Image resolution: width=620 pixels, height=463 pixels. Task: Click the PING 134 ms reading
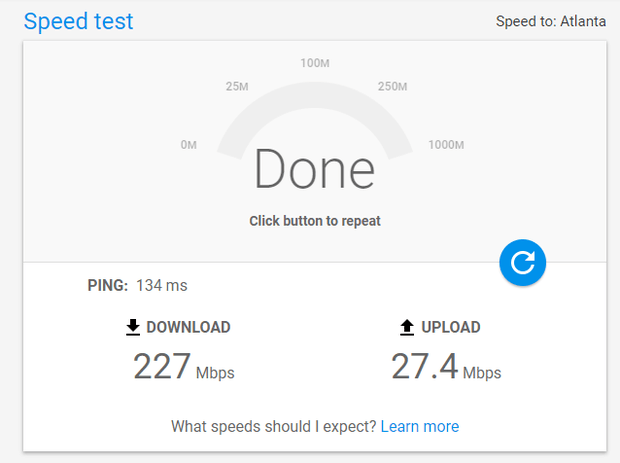pyautogui.click(x=137, y=285)
